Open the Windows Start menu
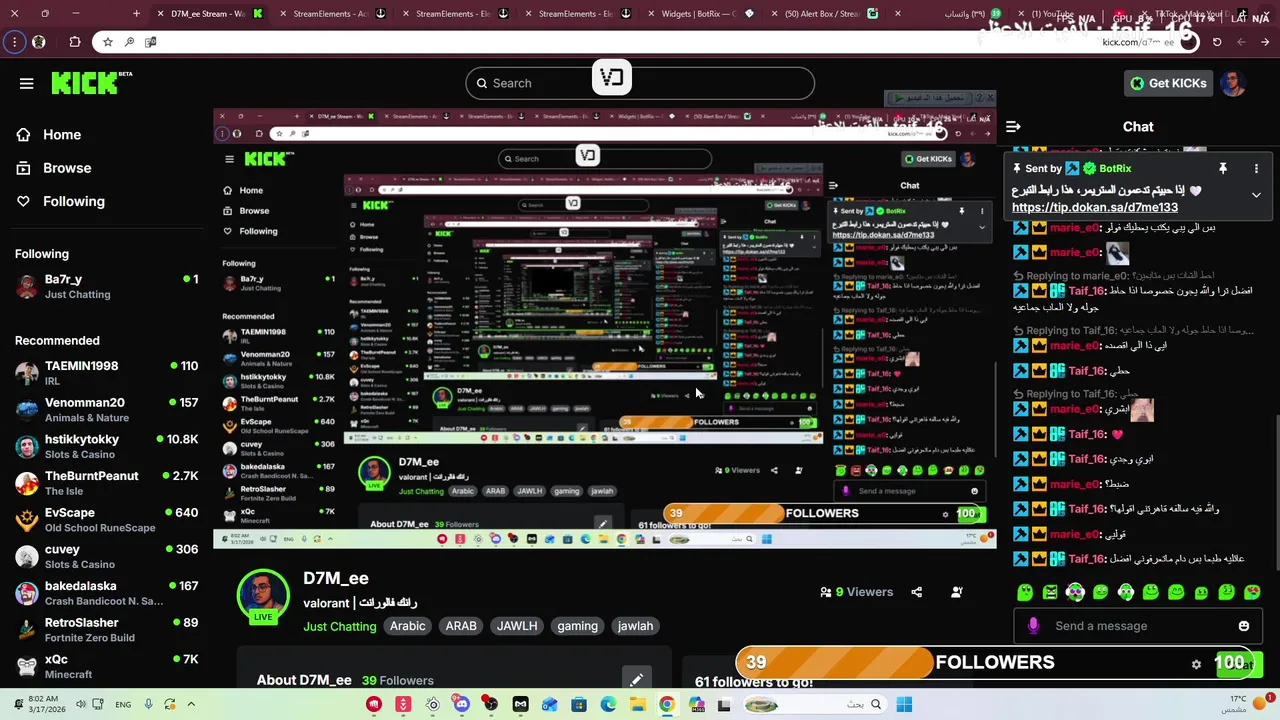The width and height of the screenshot is (1280, 720). click(x=904, y=705)
